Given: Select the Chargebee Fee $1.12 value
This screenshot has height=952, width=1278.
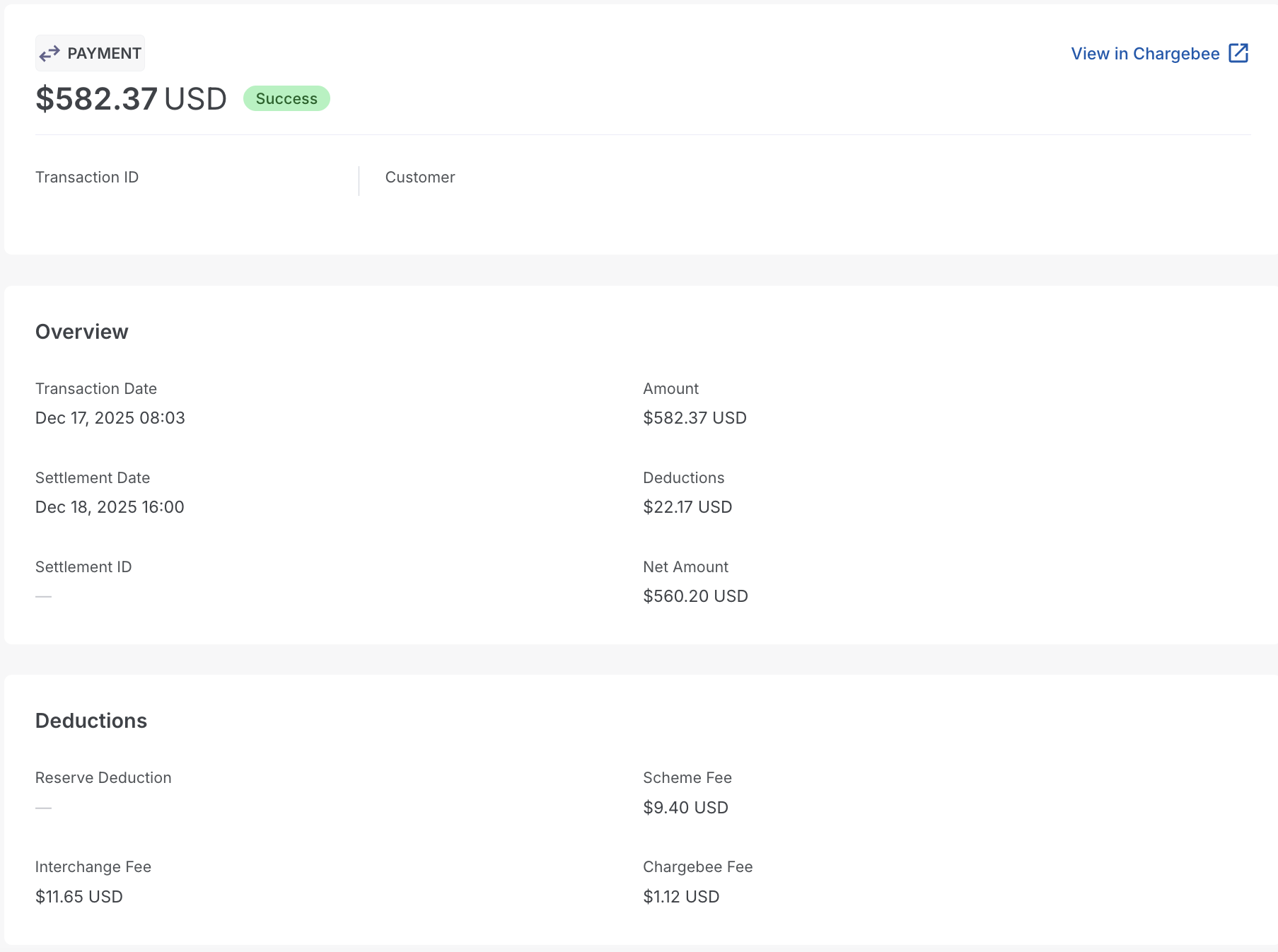Looking at the screenshot, I should (x=680, y=896).
